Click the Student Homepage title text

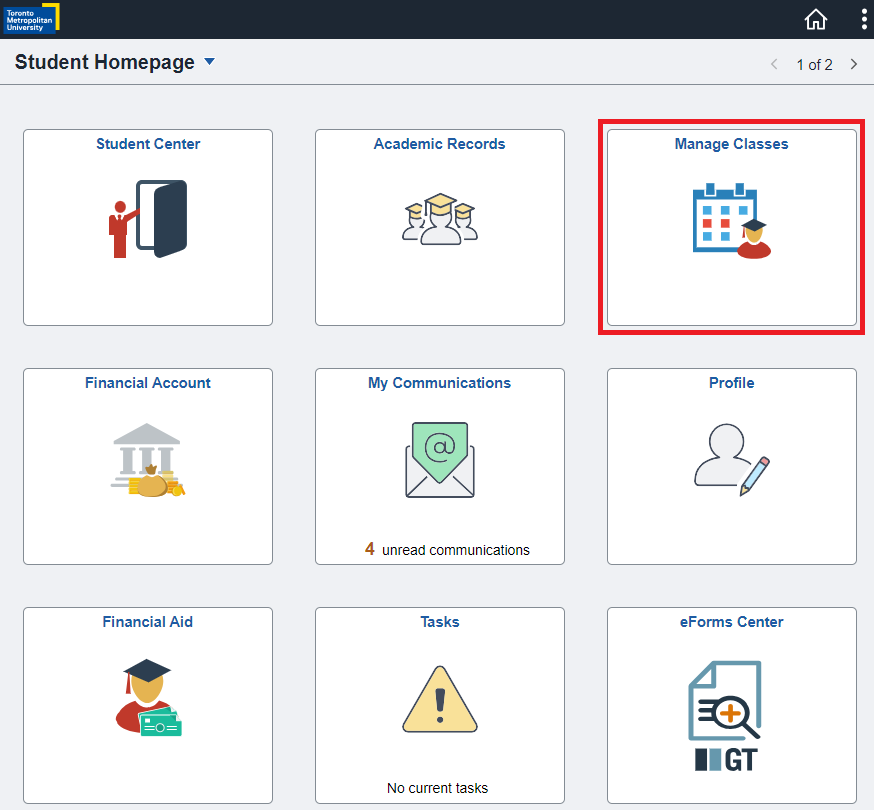point(104,62)
